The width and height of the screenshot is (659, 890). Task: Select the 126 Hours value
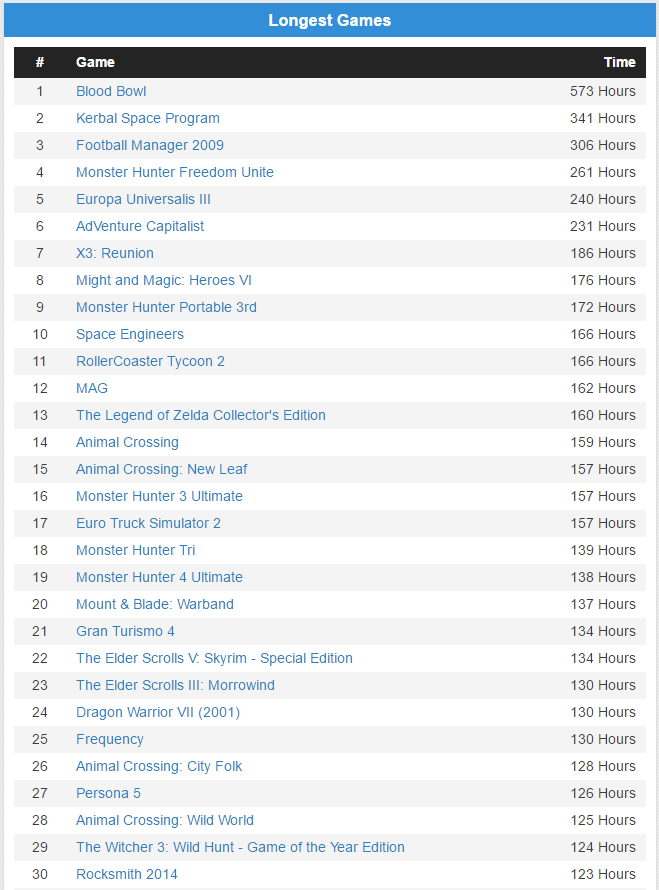603,793
